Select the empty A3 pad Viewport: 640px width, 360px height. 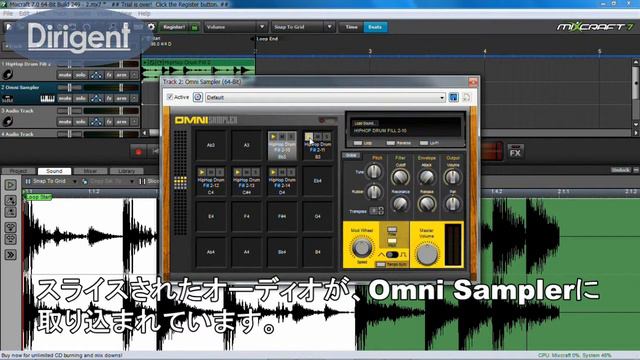pos(246,145)
